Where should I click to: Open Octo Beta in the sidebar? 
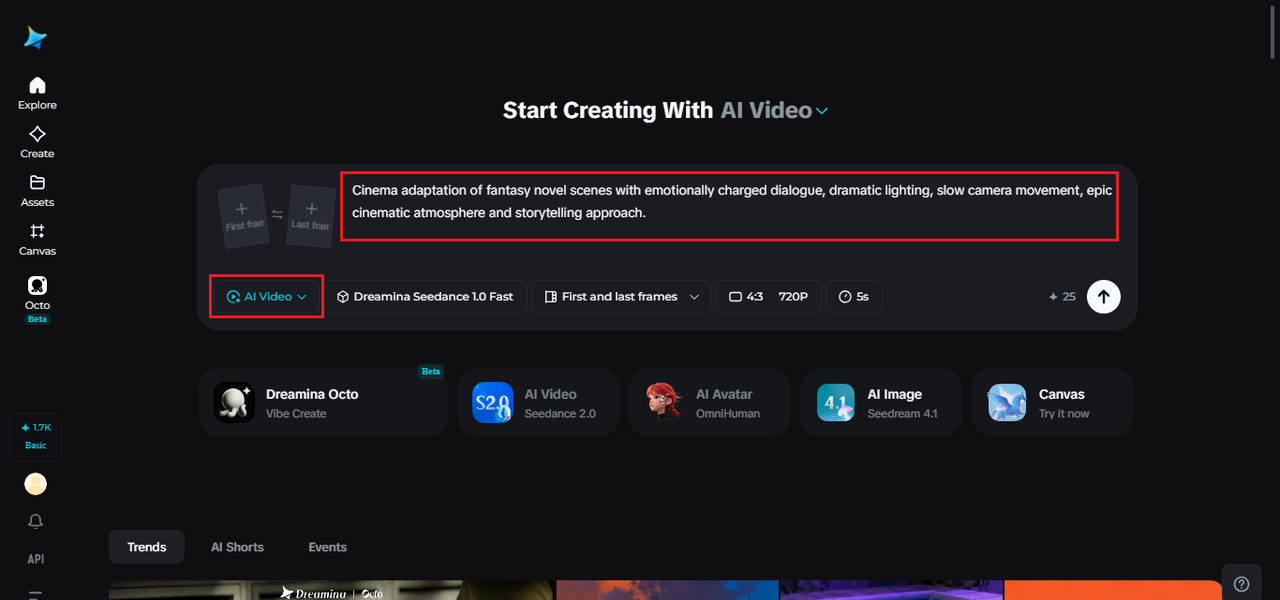pyautogui.click(x=37, y=299)
